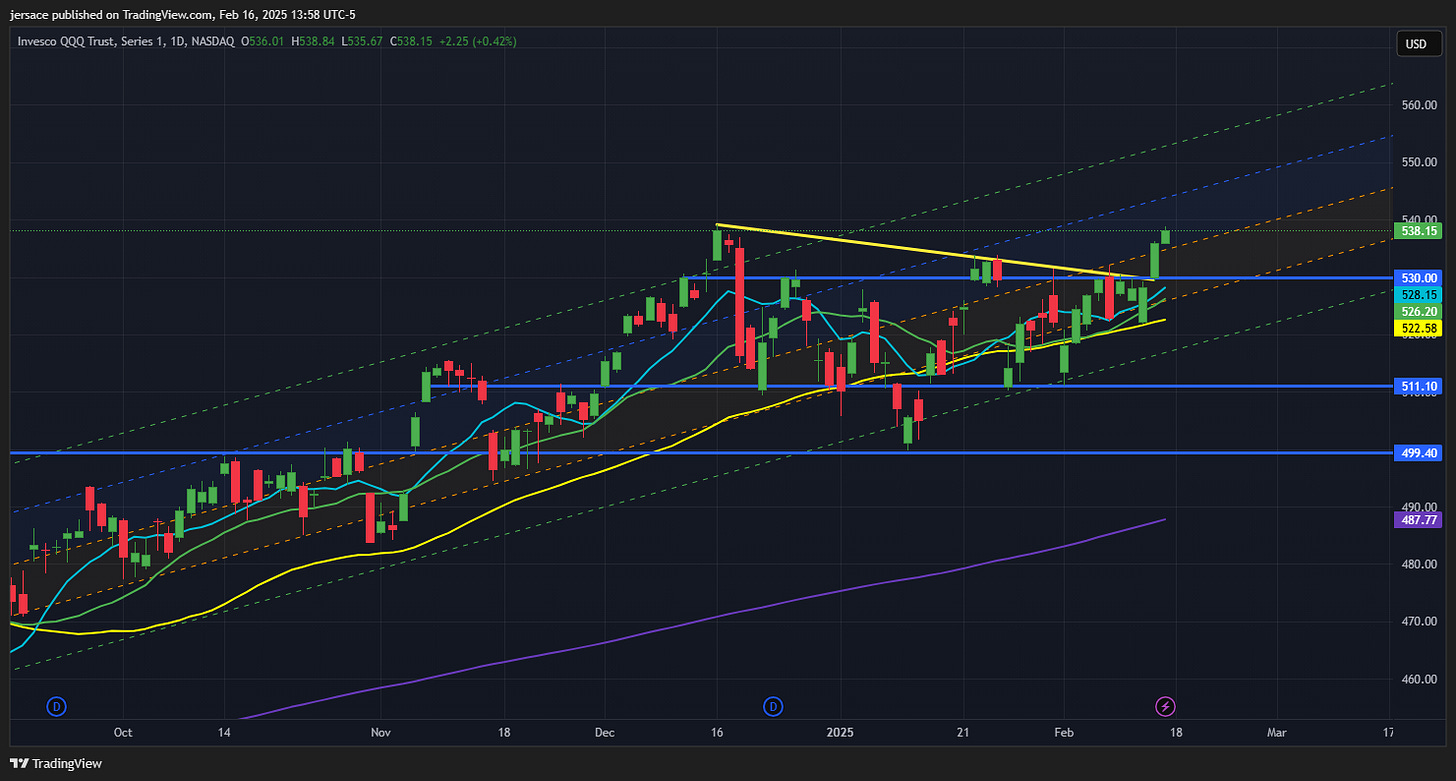Click the 560.00 price axis tick
The image size is (1456, 781).
click(1421, 105)
